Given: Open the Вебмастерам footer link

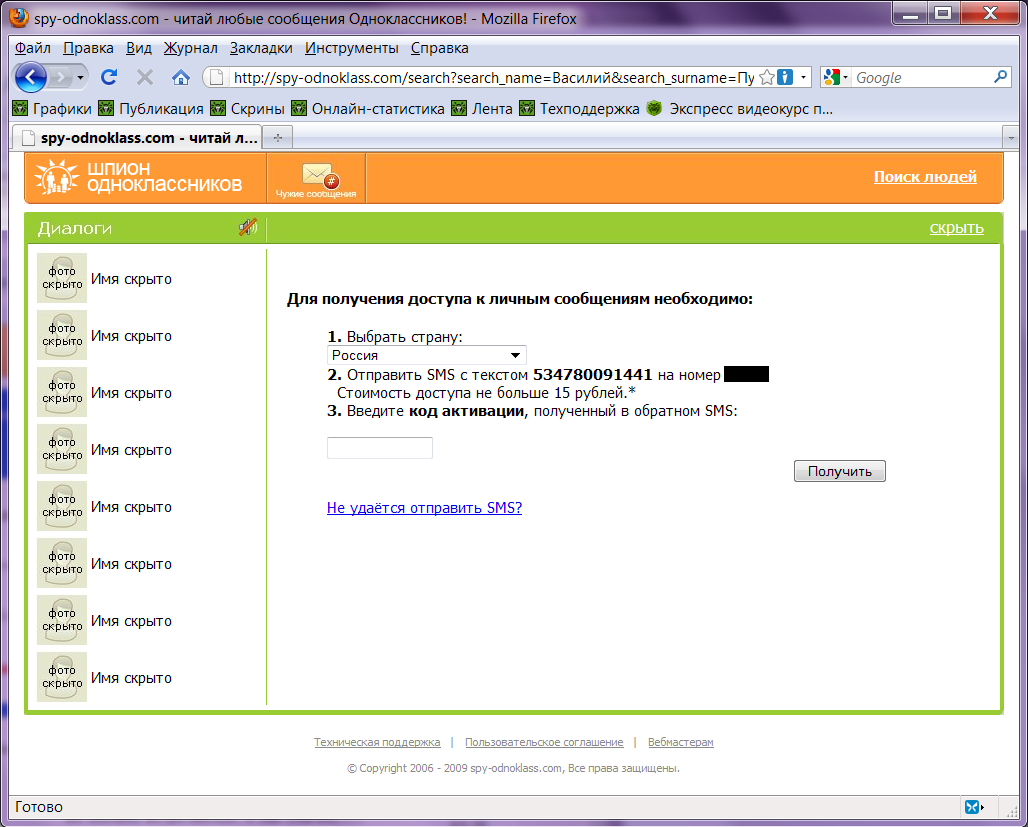Looking at the screenshot, I should (x=681, y=742).
